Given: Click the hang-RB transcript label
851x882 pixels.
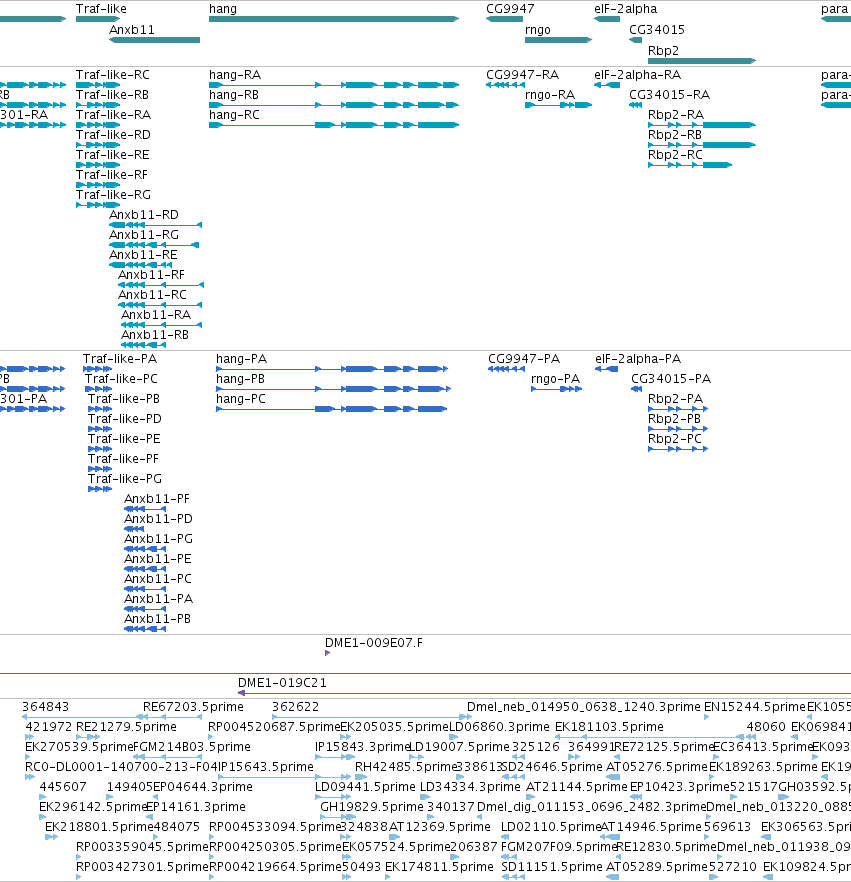Looking at the screenshot, I should tap(234, 94).
